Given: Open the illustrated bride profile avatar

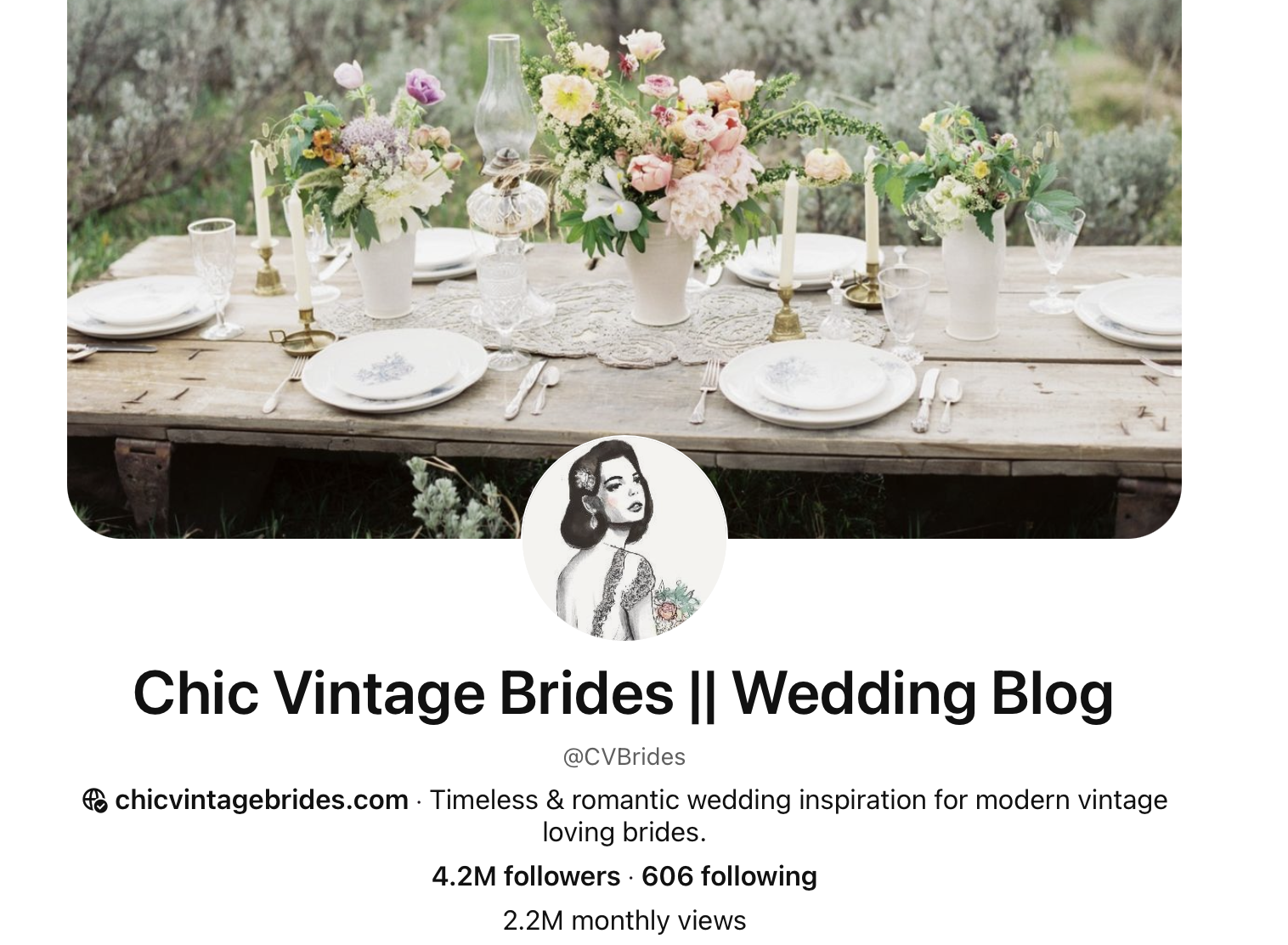Looking at the screenshot, I should point(624,537).
